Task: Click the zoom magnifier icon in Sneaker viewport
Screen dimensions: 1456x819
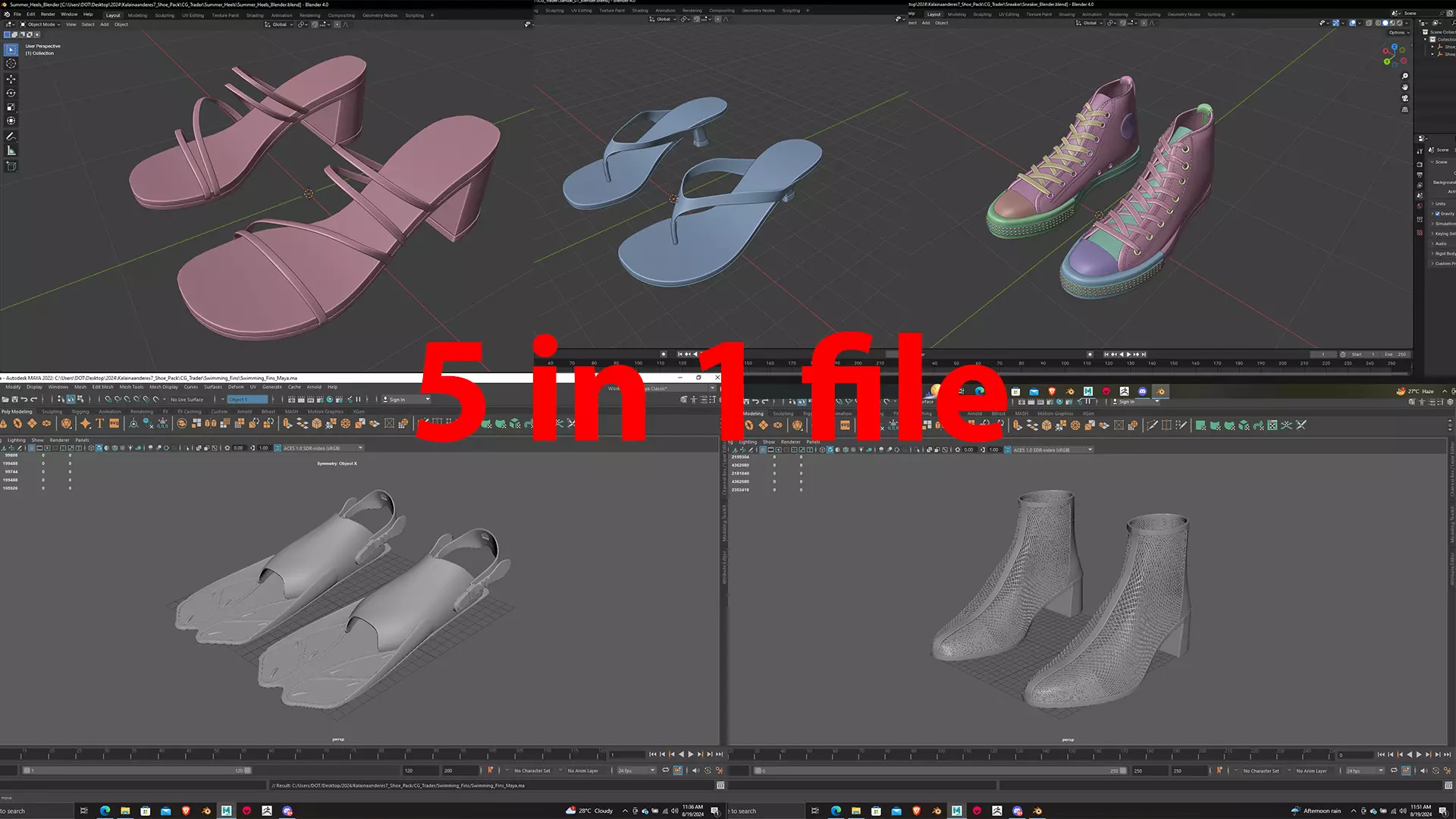Action: [1404, 77]
